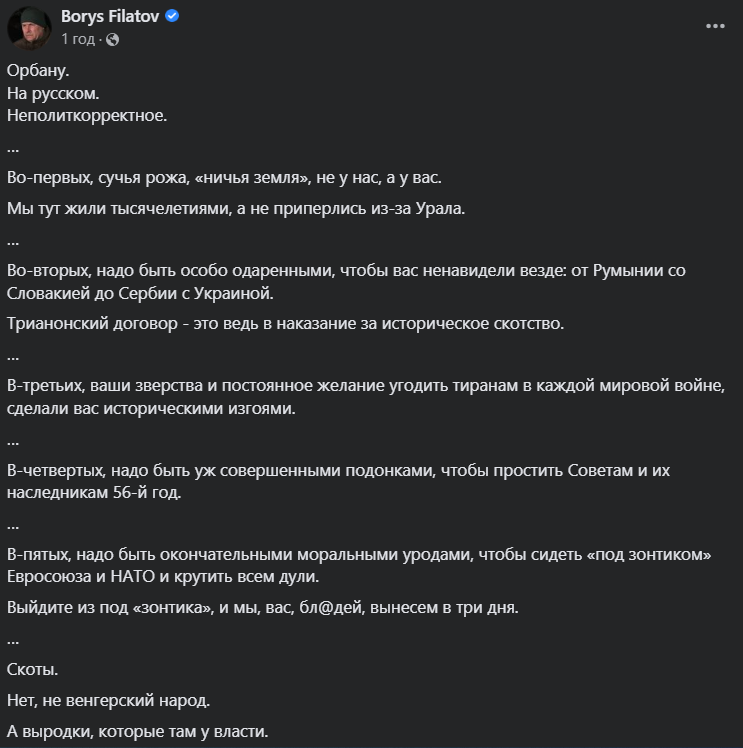Click the blue verified badge

[173, 17]
